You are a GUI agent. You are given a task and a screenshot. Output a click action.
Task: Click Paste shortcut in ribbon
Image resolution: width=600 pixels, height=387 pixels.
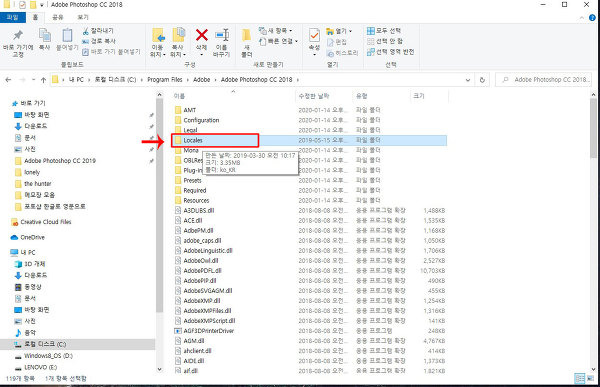(111, 51)
